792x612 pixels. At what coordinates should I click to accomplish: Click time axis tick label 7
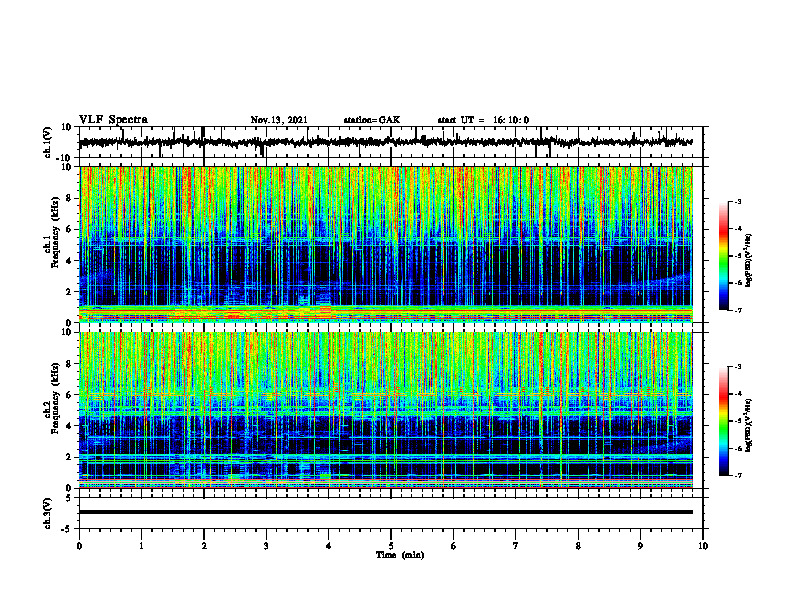click(516, 546)
